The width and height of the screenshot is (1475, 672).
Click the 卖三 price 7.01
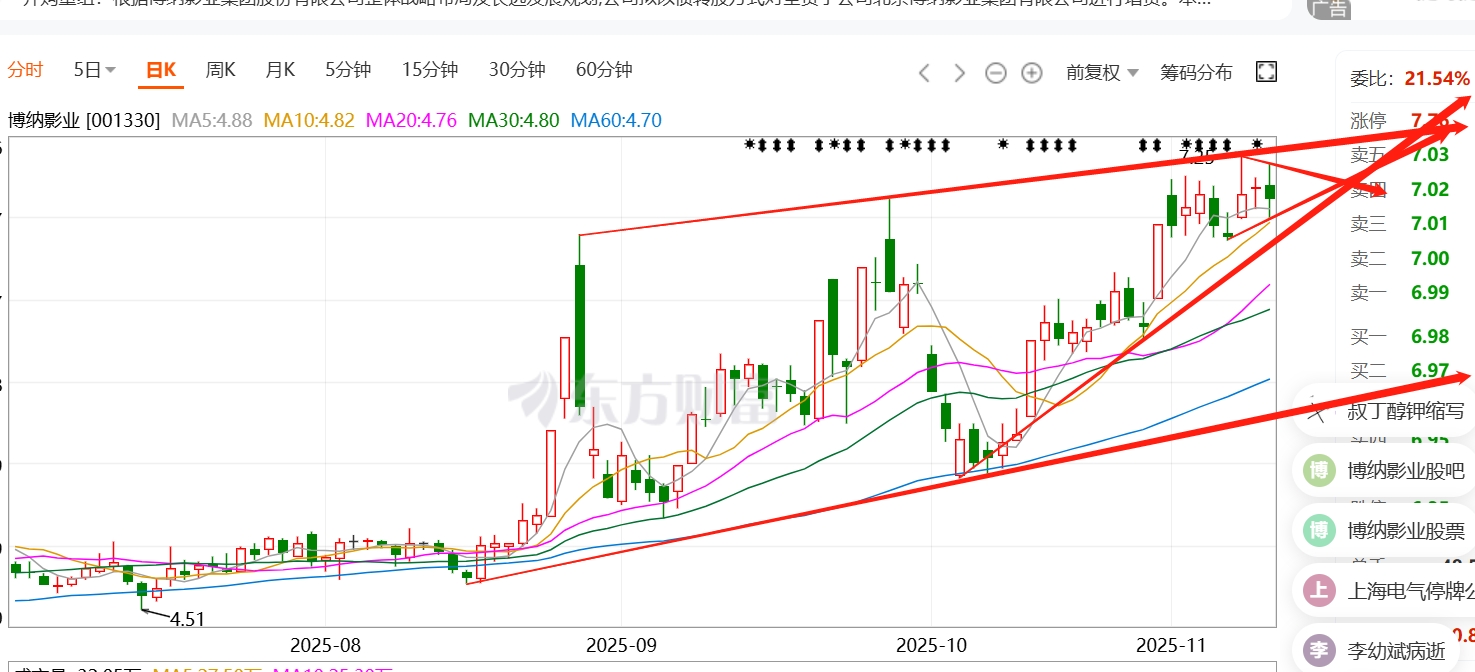coord(1430,223)
